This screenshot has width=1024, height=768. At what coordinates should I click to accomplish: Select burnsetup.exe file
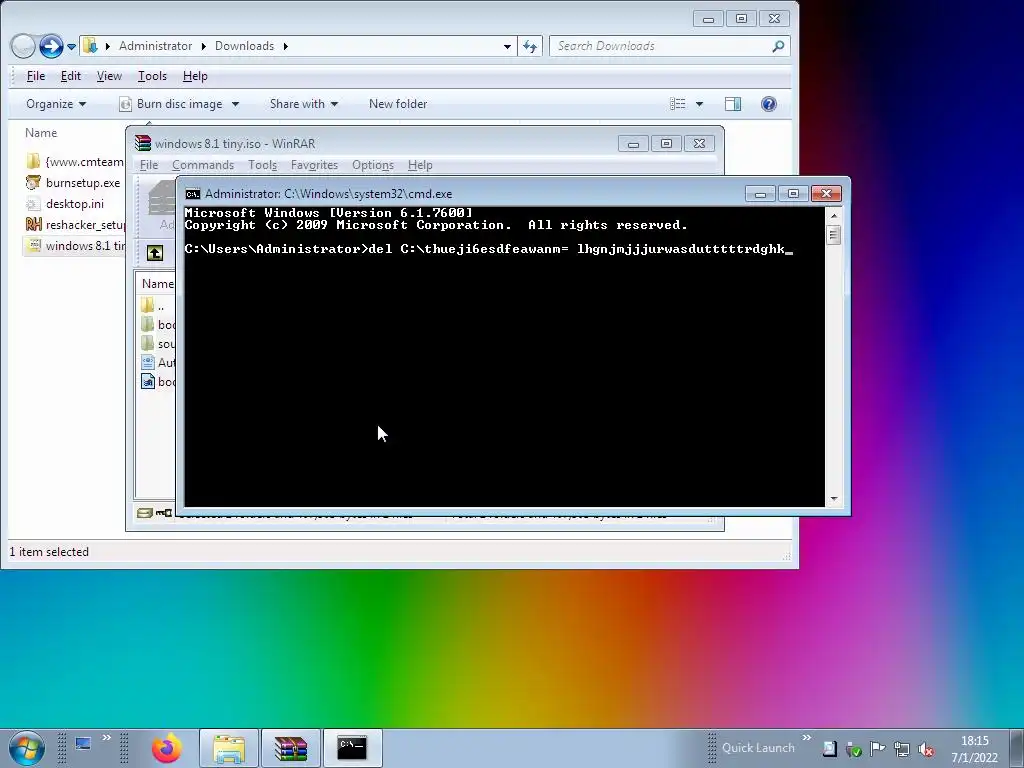(x=73, y=183)
